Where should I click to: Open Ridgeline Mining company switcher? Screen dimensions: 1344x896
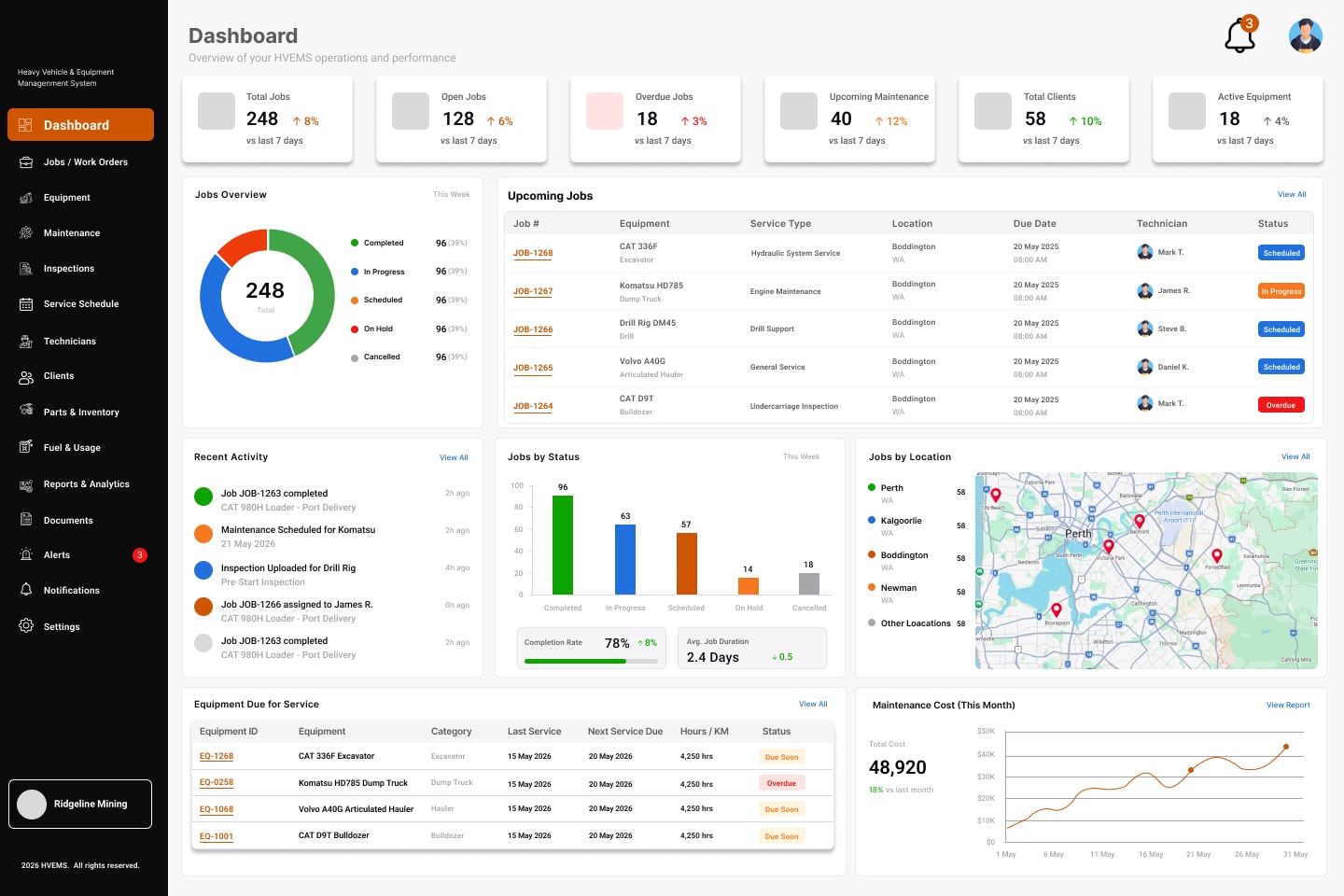click(x=80, y=804)
